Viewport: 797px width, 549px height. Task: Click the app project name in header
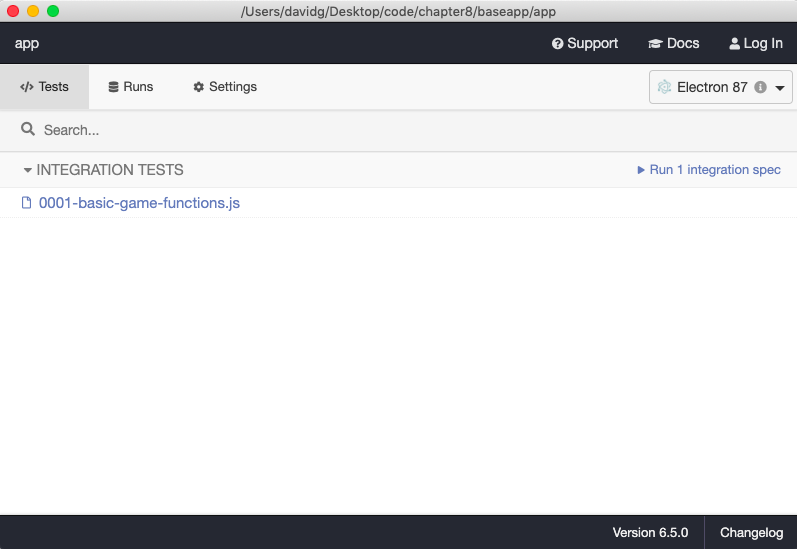[x=27, y=44]
